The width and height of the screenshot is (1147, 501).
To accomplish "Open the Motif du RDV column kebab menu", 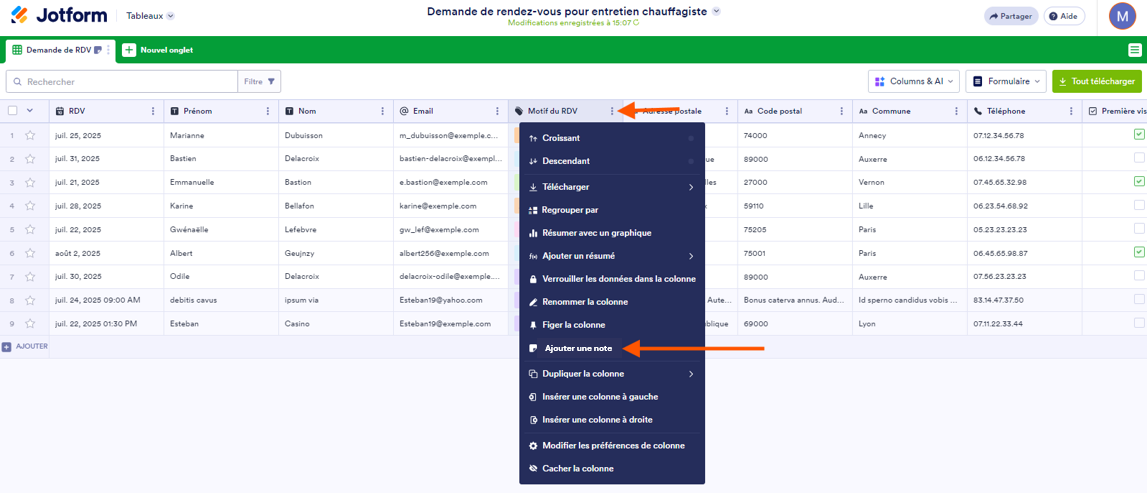I will pos(612,111).
